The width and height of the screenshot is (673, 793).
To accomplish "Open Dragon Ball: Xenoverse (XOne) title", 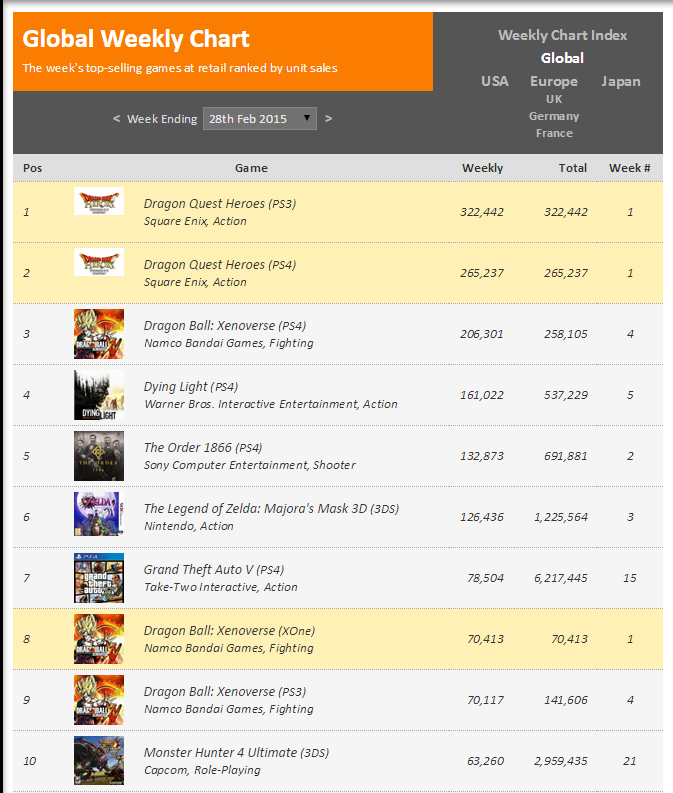I will point(230,631).
